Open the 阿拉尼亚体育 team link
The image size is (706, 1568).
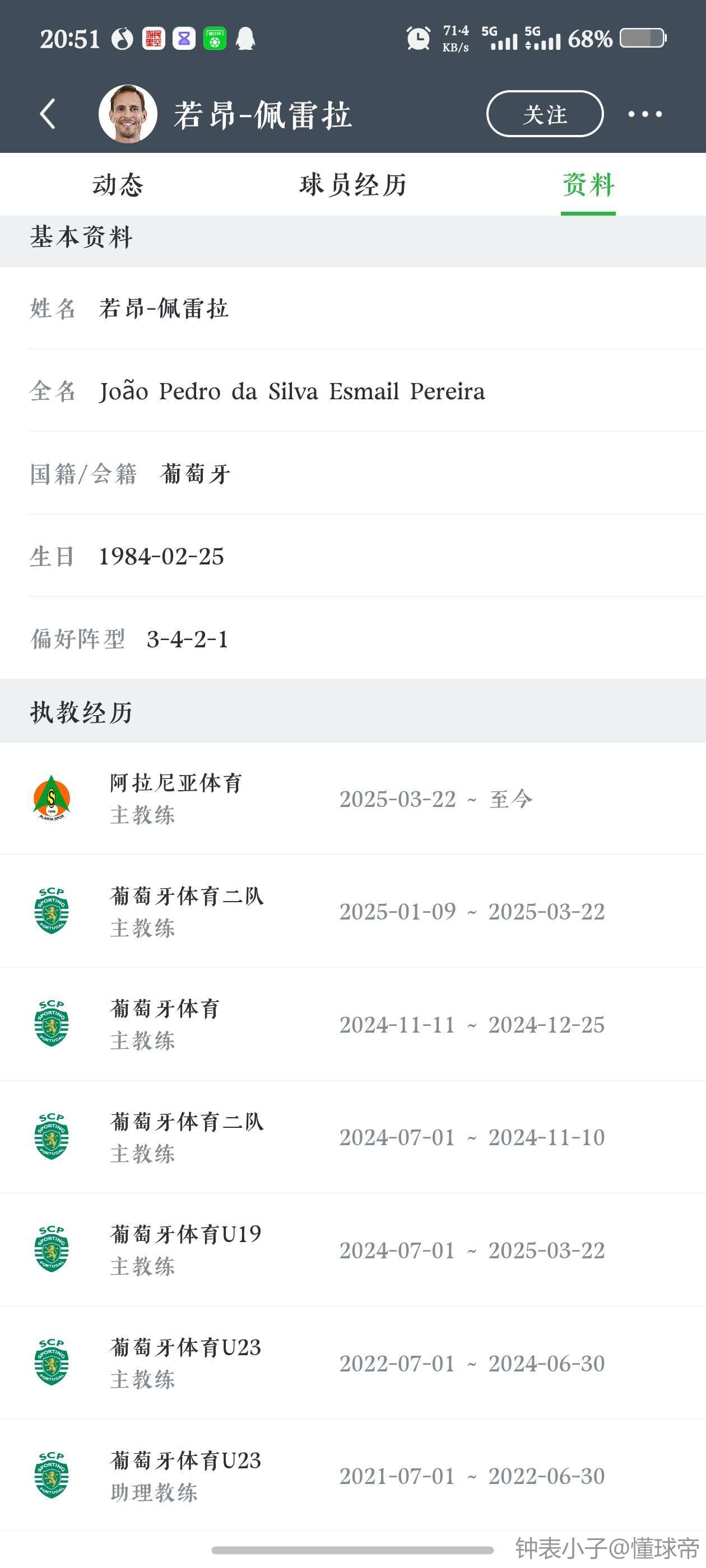click(176, 783)
